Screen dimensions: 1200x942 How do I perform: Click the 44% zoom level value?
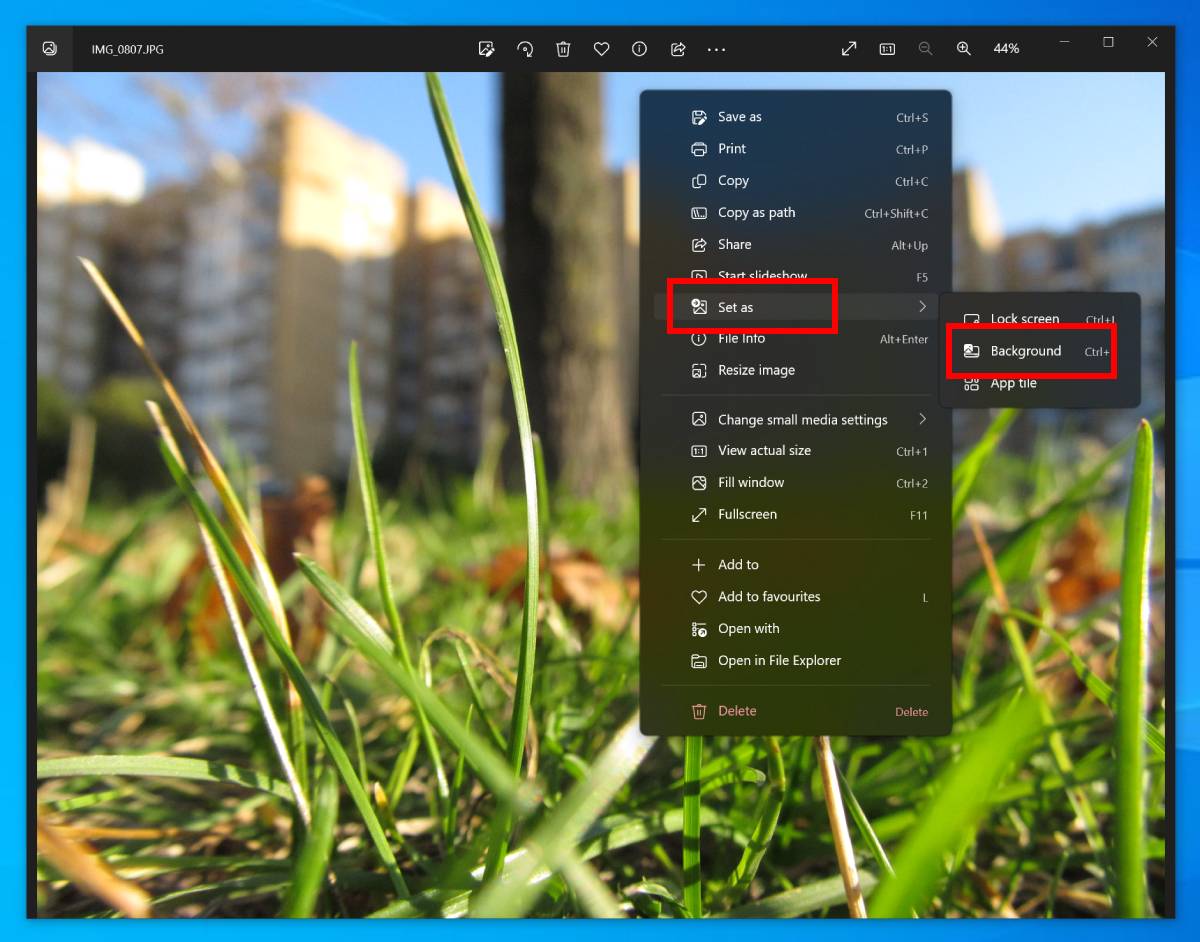(x=1006, y=48)
